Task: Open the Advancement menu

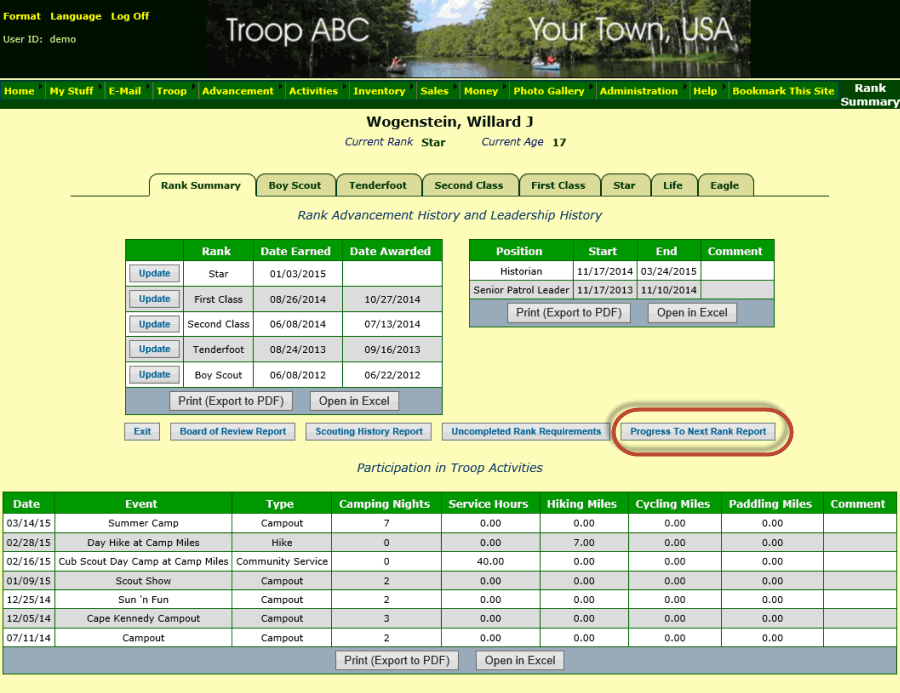Action: pyautogui.click(x=238, y=91)
